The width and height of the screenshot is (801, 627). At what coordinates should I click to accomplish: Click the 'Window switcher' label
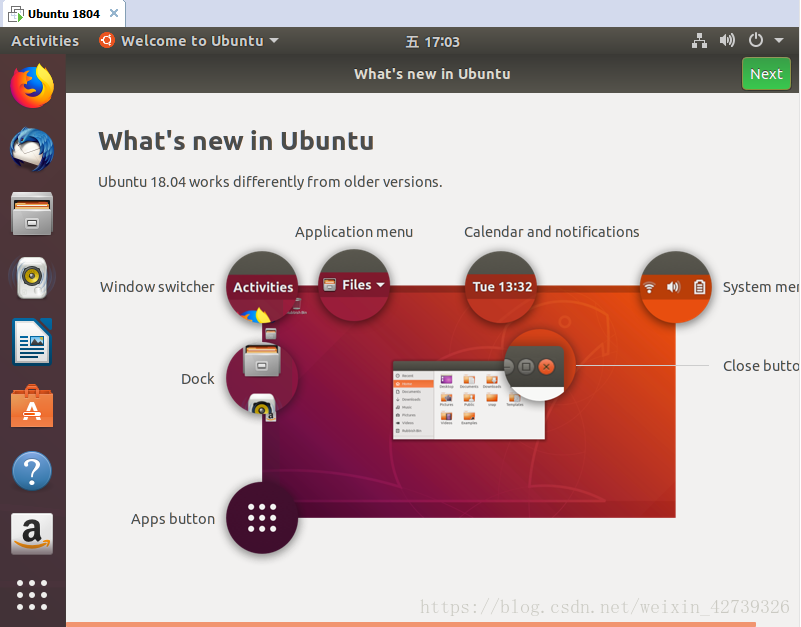157,287
